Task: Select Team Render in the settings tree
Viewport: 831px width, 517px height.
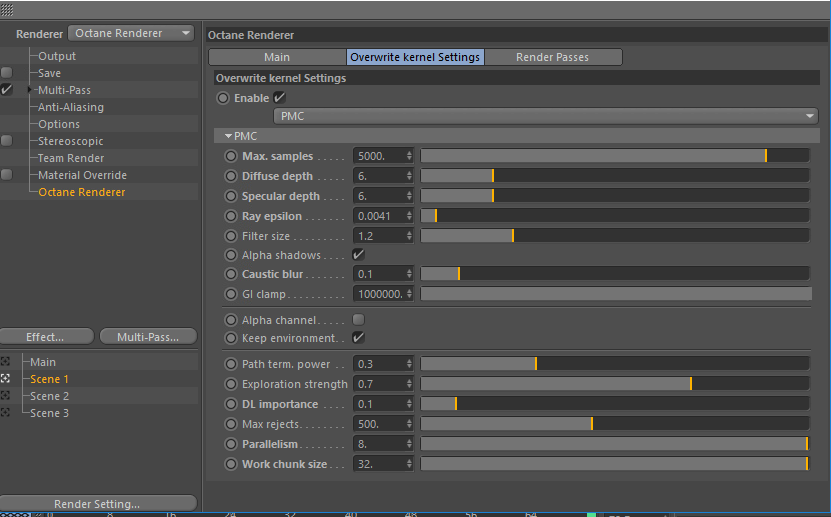Action: [70, 158]
